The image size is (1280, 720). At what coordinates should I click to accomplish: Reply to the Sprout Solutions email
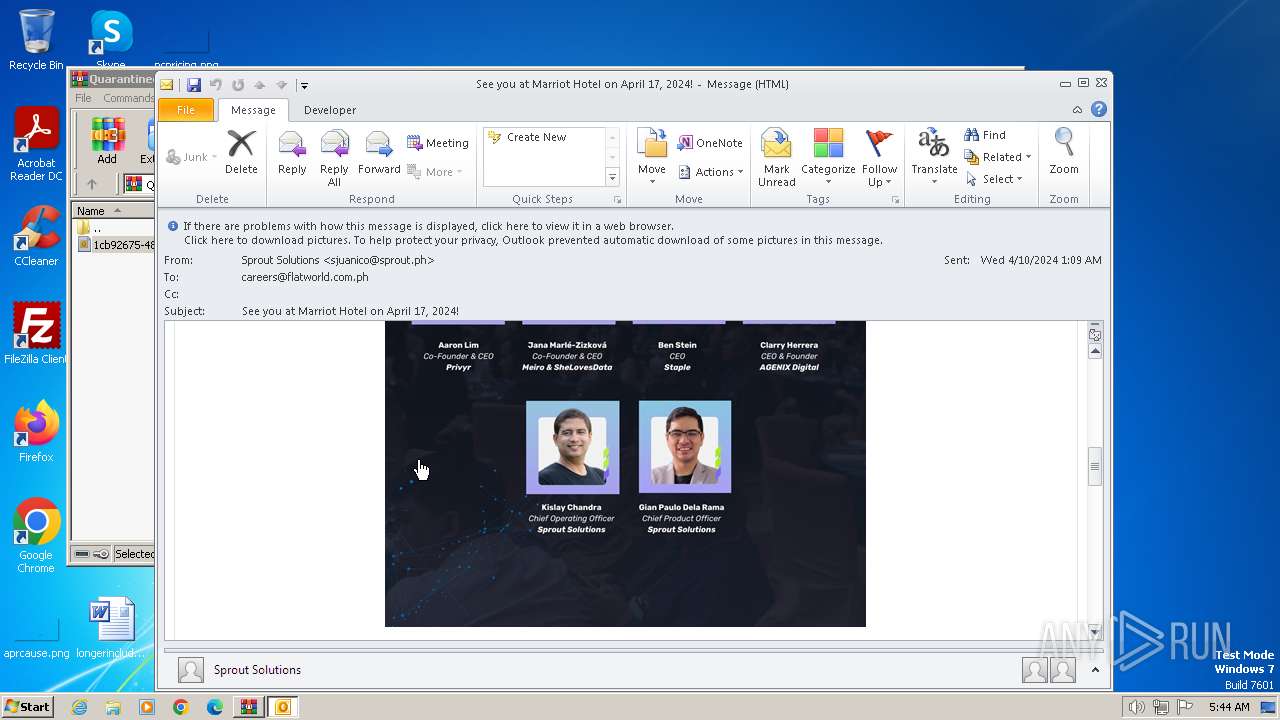point(292,152)
